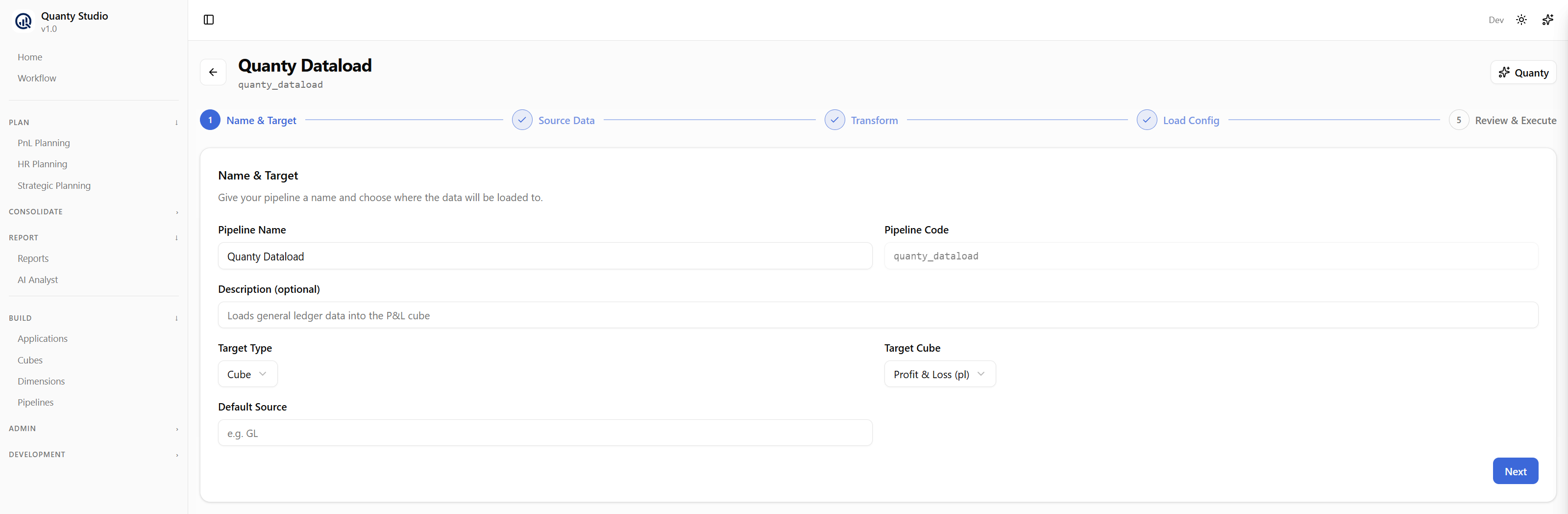Collapse the REPORT section
1568x514 pixels.
click(94, 238)
